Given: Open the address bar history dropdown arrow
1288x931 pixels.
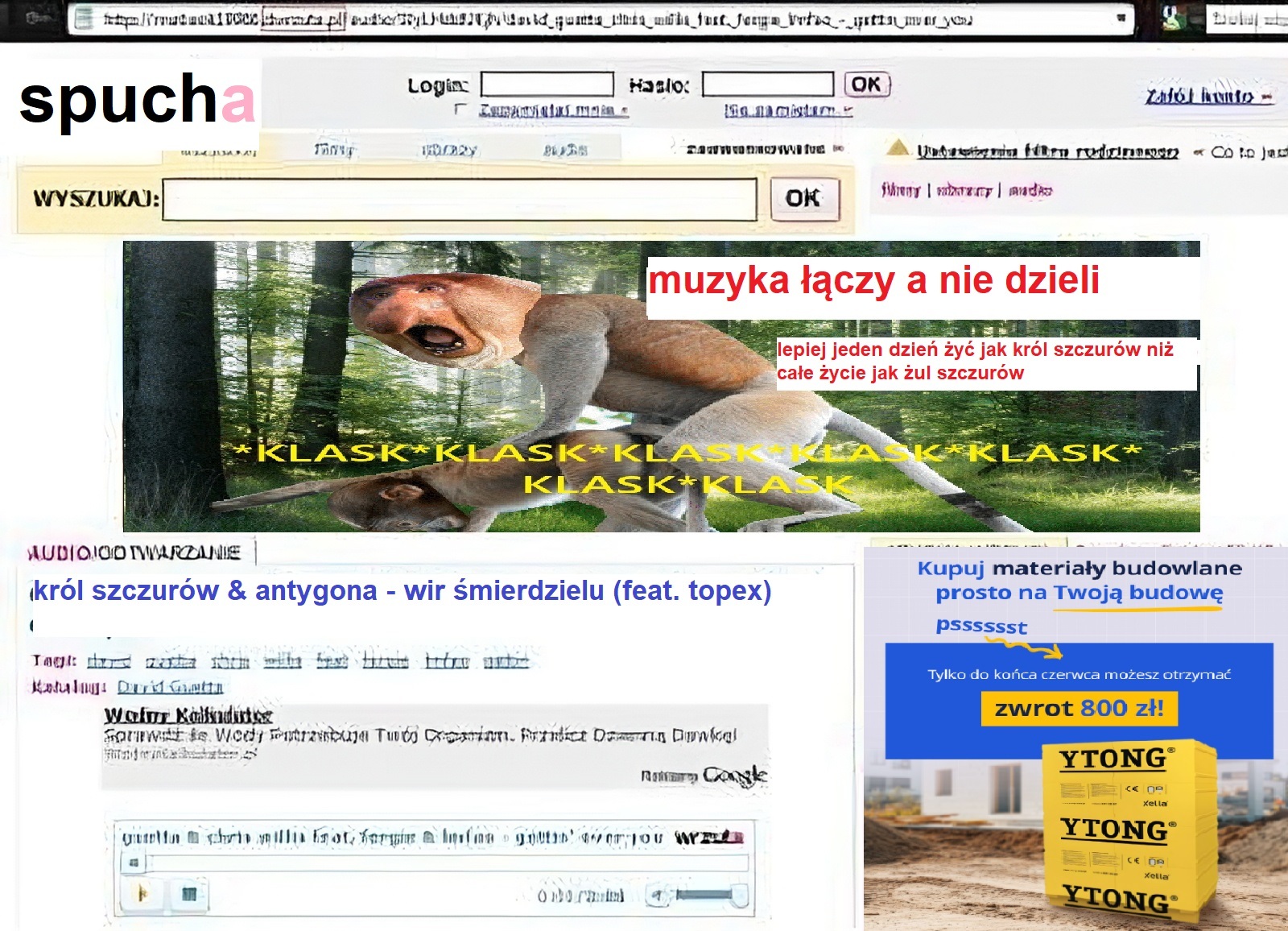Looking at the screenshot, I should [x=1121, y=19].
